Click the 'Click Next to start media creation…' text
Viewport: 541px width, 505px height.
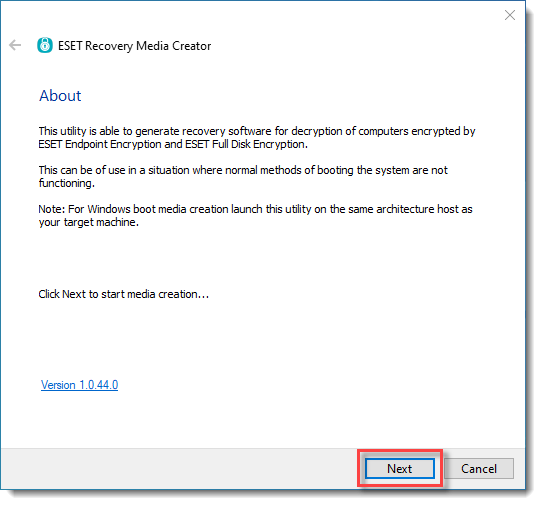pyautogui.click(x=124, y=294)
